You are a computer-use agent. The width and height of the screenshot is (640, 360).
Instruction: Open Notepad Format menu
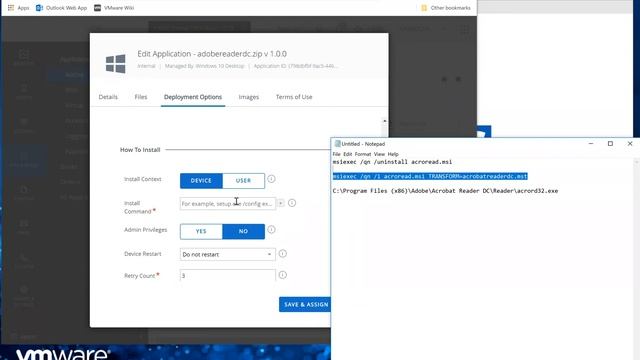[363, 154]
